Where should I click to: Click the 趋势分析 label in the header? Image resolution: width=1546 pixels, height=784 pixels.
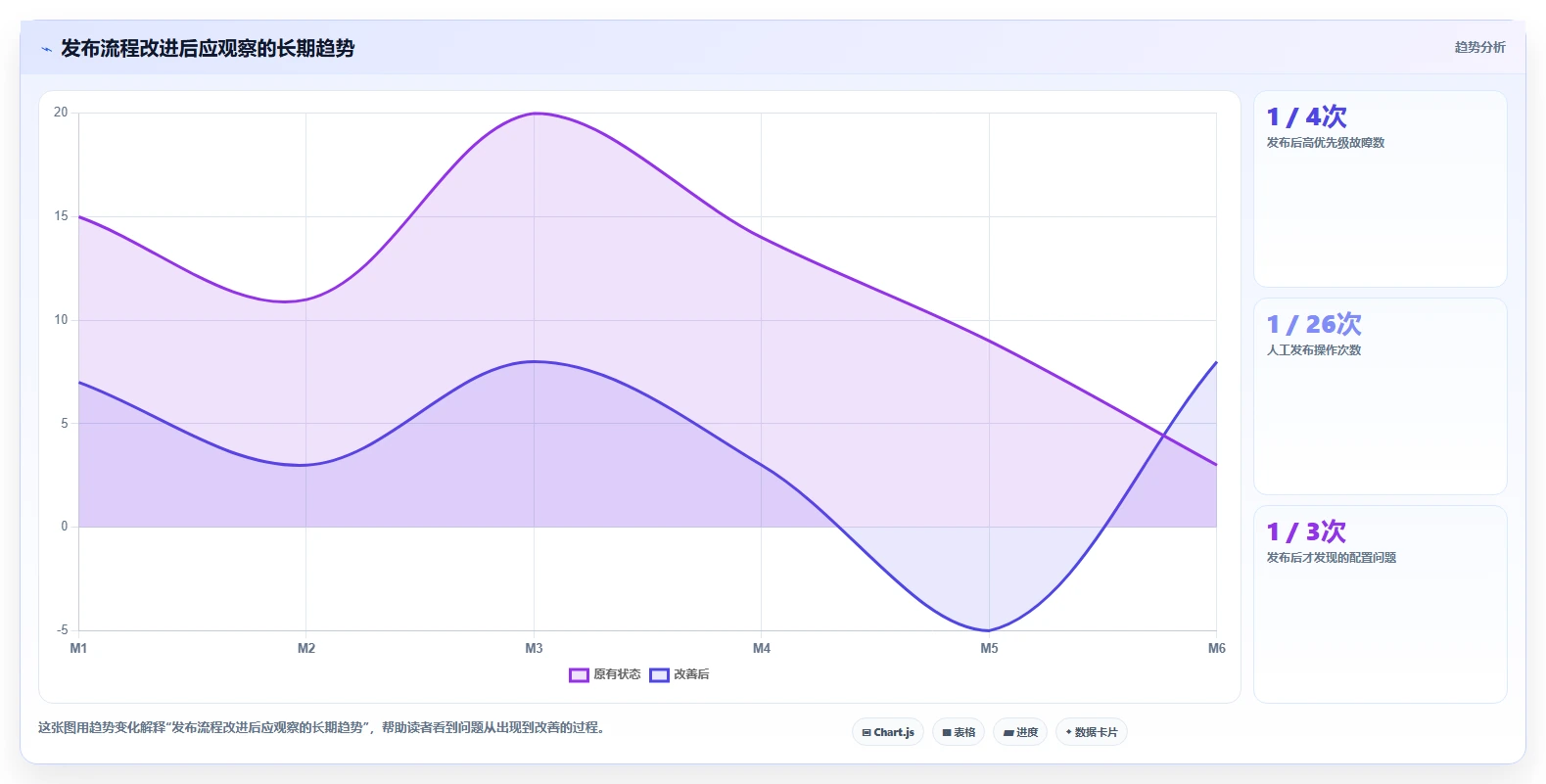tap(1479, 47)
